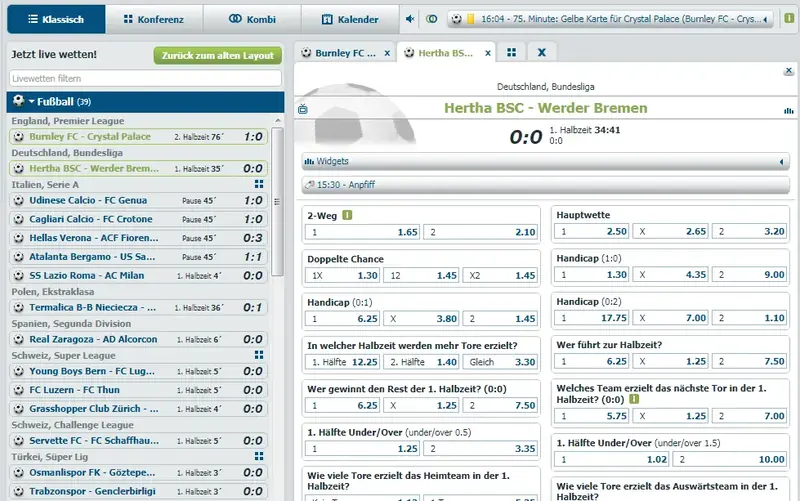800x501 pixels.
Task: Click football icon beside Atalanta Bergamo row
Action: tap(19, 257)
